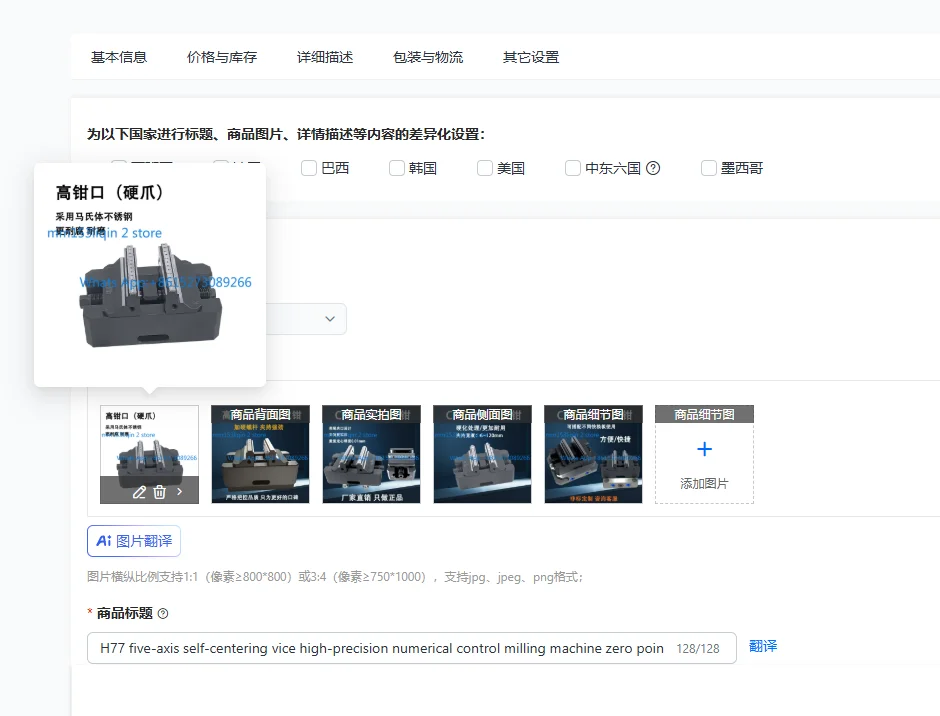Delete the first product image (trash icon)
The width and height of the screenshot is (940, 716).
click(x=159, y=492)
